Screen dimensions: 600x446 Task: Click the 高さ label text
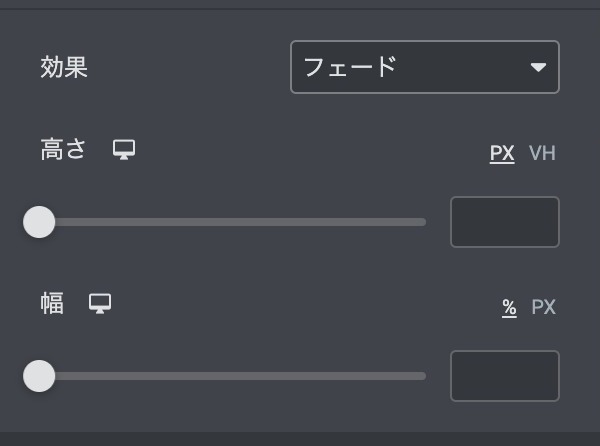(x=64, y=150)
